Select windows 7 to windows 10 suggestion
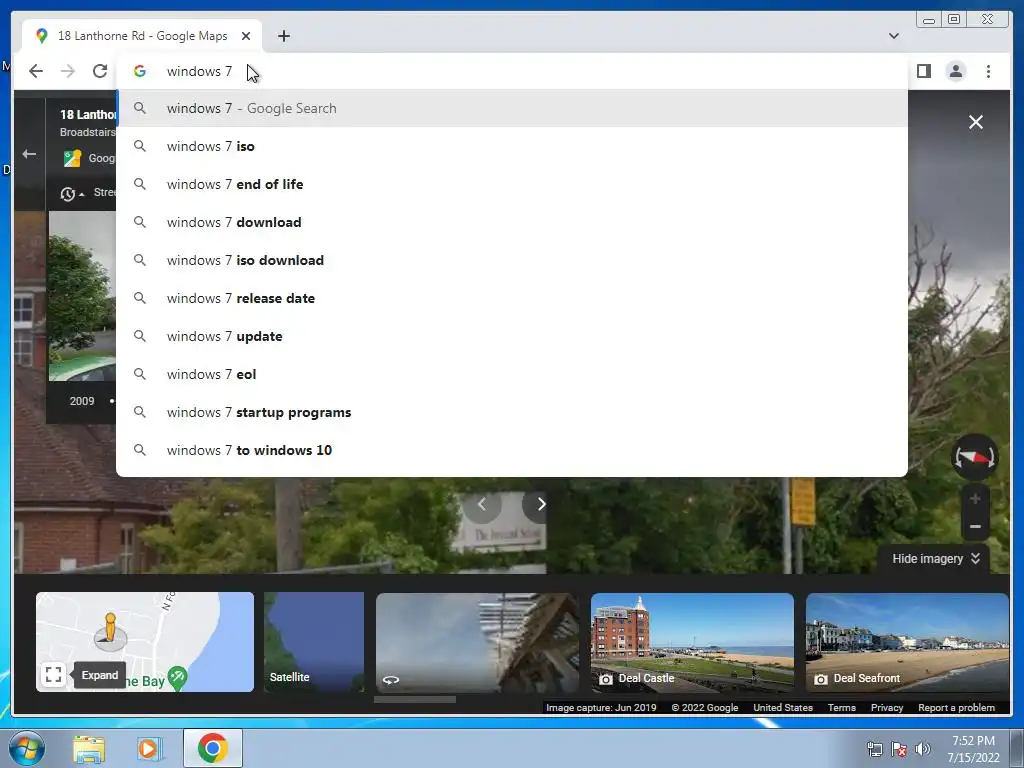Image resolution: width=1024 pixels, height=768 pixels. (x=512, y=450)
